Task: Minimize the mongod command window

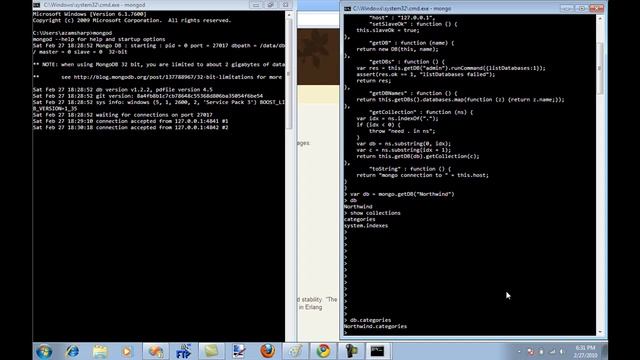Action: pyautogui.click(x=256, y=5)
